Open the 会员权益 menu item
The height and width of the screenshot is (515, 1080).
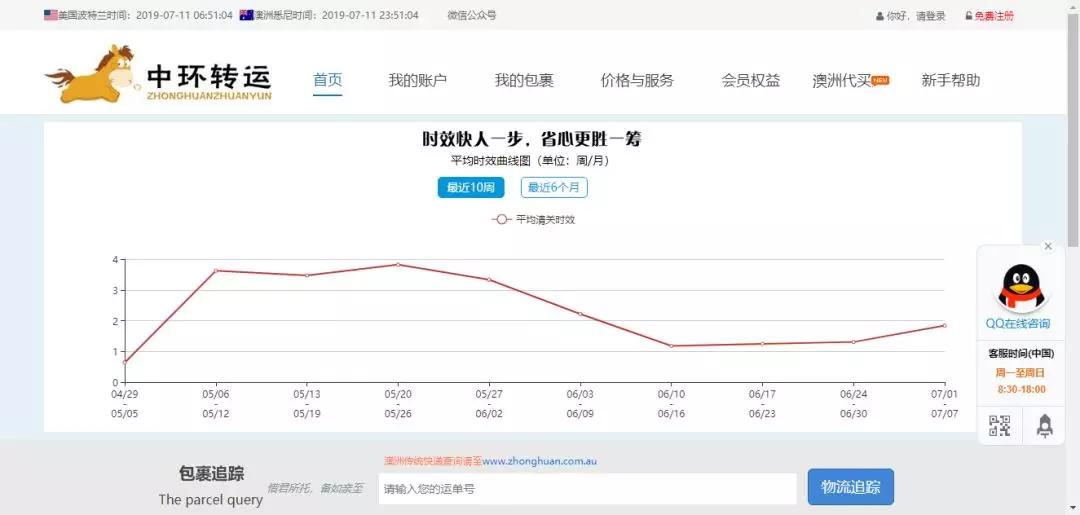(751, 80)
